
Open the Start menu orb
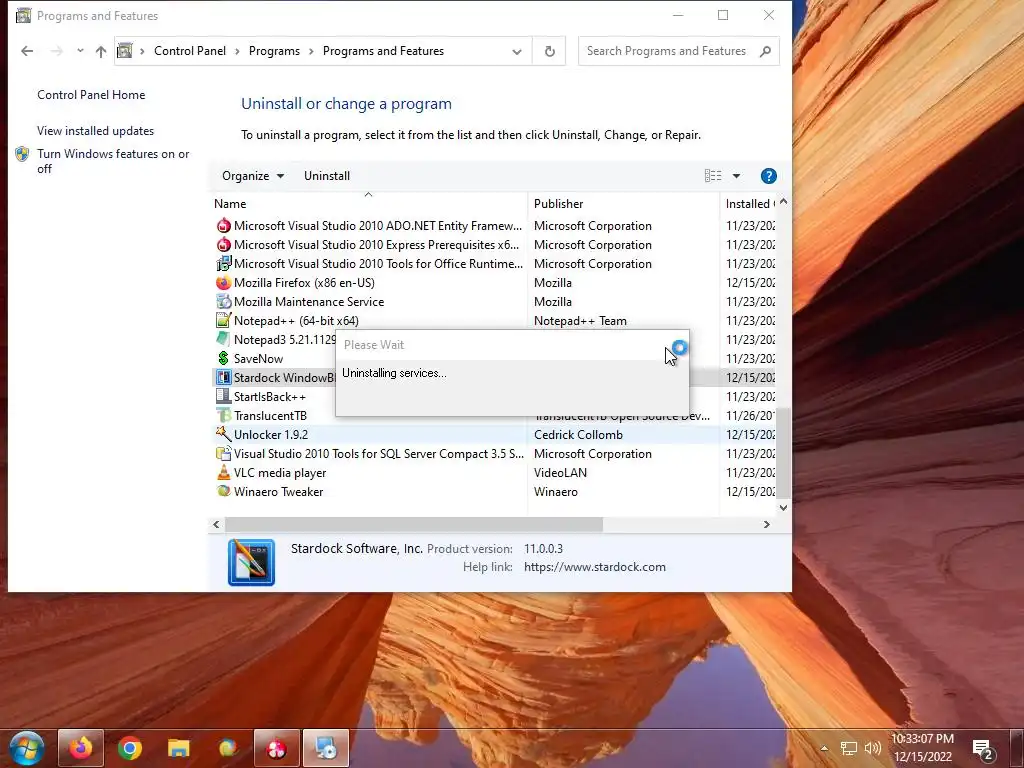[x=27, y=748]
